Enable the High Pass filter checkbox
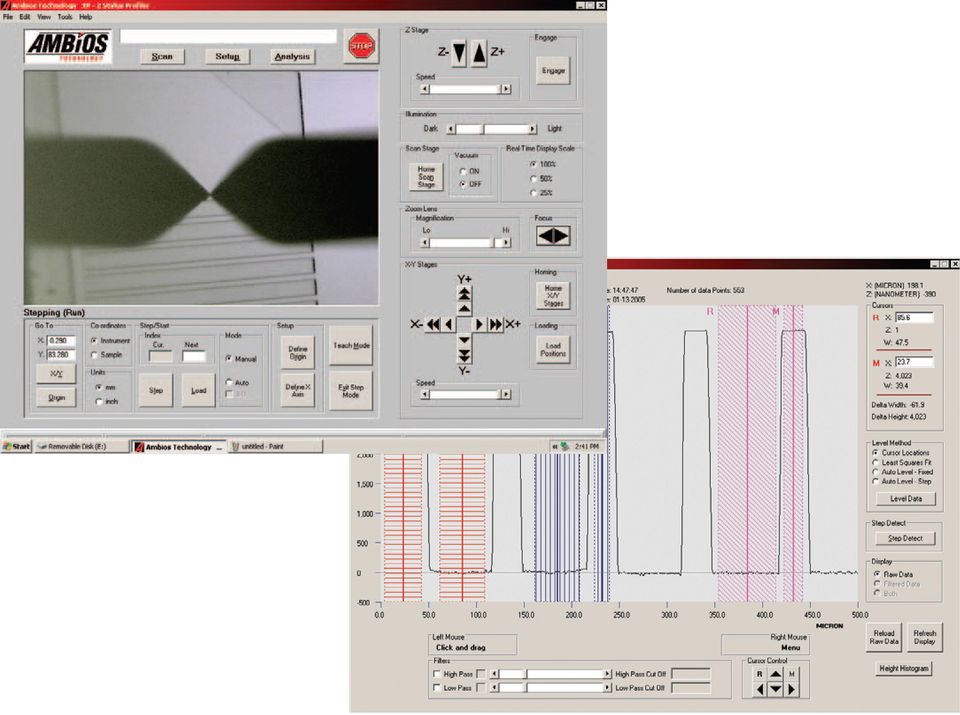The image size is (960, 715). click(437, 674)
